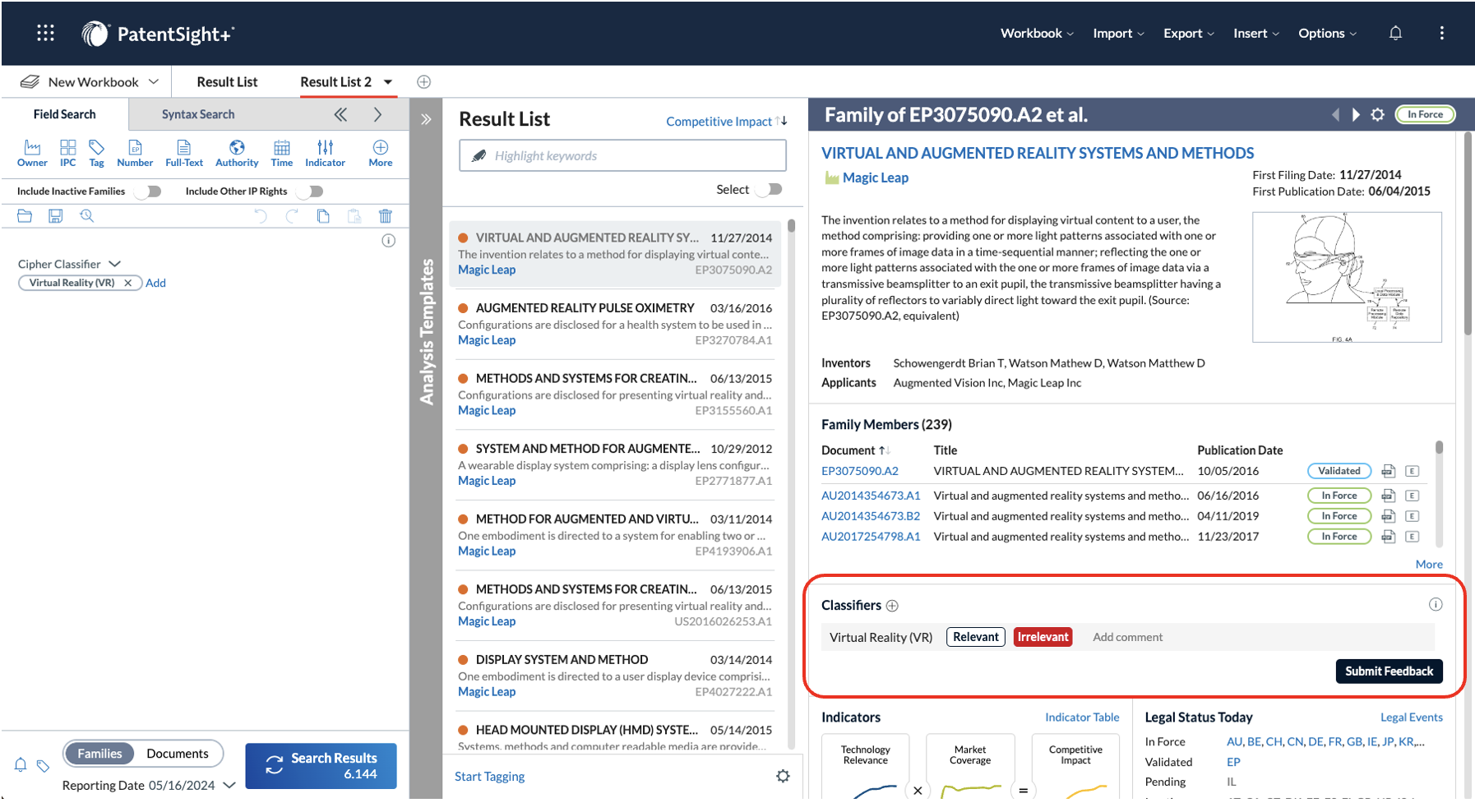Select the Time calendar icon
The image size is (1475, 812).
point(282,147)
